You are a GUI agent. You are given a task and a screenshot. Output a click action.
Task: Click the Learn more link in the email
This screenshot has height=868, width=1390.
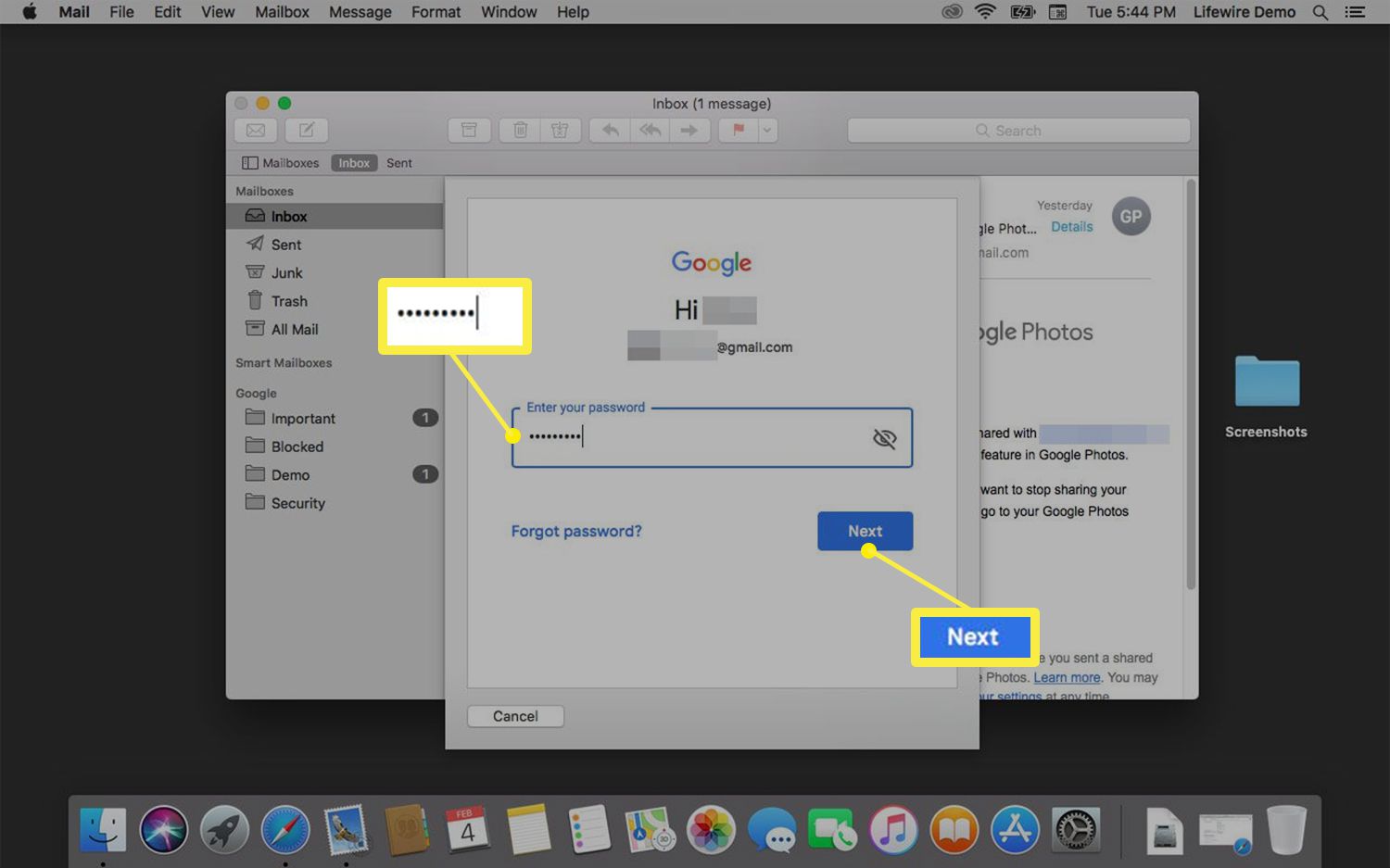pyautogui.click(x=1067, y=677)
